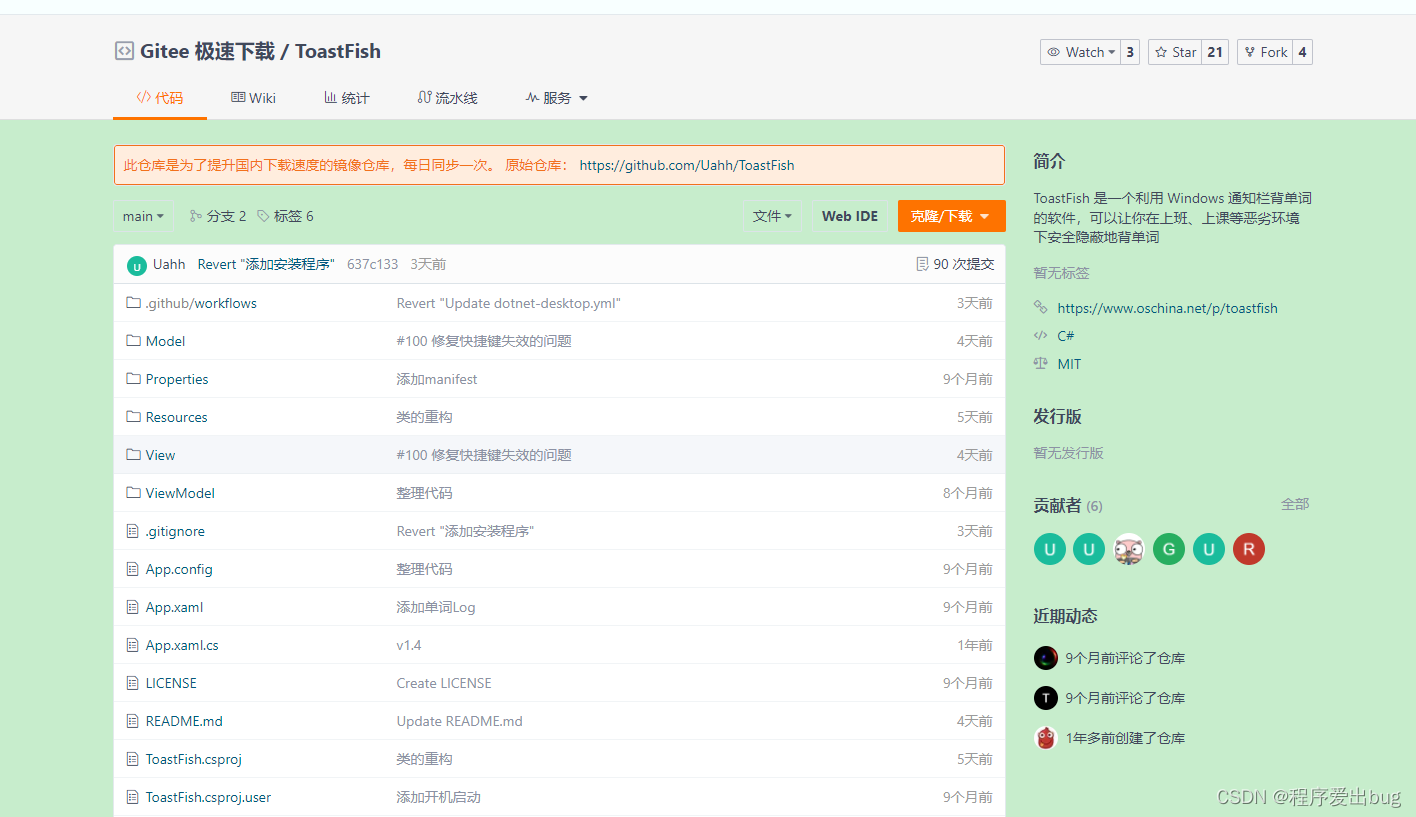Click the branch icon next to 分支 2
Screen dimensions: 1416x817
196,216
